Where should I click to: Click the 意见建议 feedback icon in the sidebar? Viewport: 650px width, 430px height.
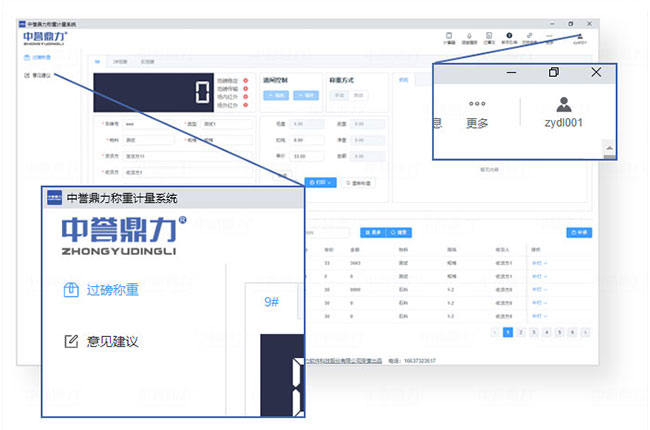coord(71,342)
